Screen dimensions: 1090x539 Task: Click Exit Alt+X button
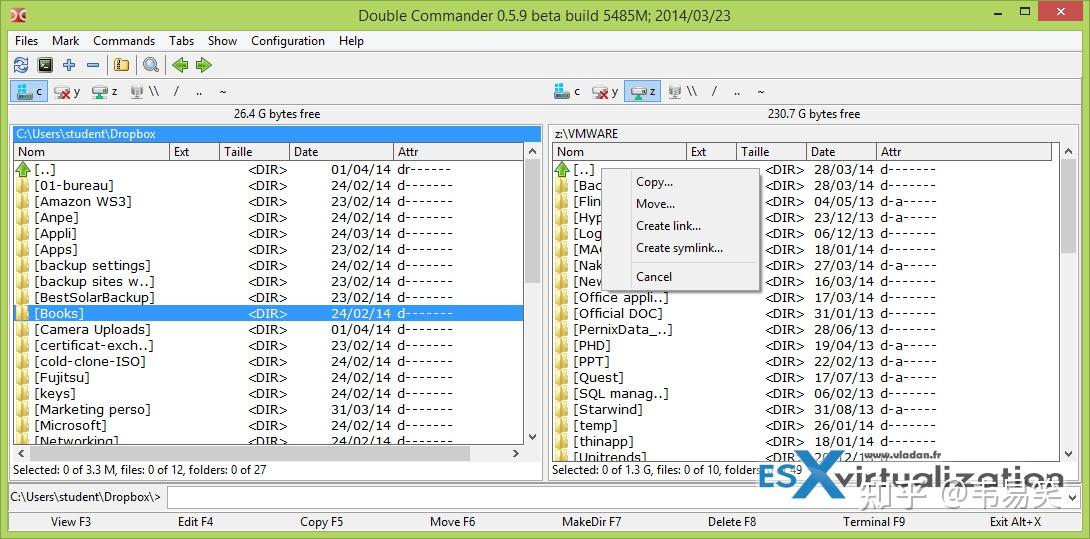[x=1016, y=522]
